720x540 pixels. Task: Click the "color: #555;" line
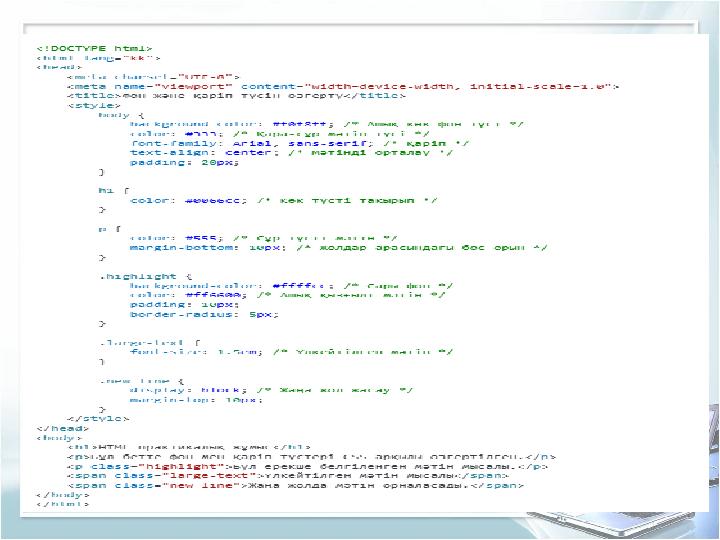(x=263, y=238)
